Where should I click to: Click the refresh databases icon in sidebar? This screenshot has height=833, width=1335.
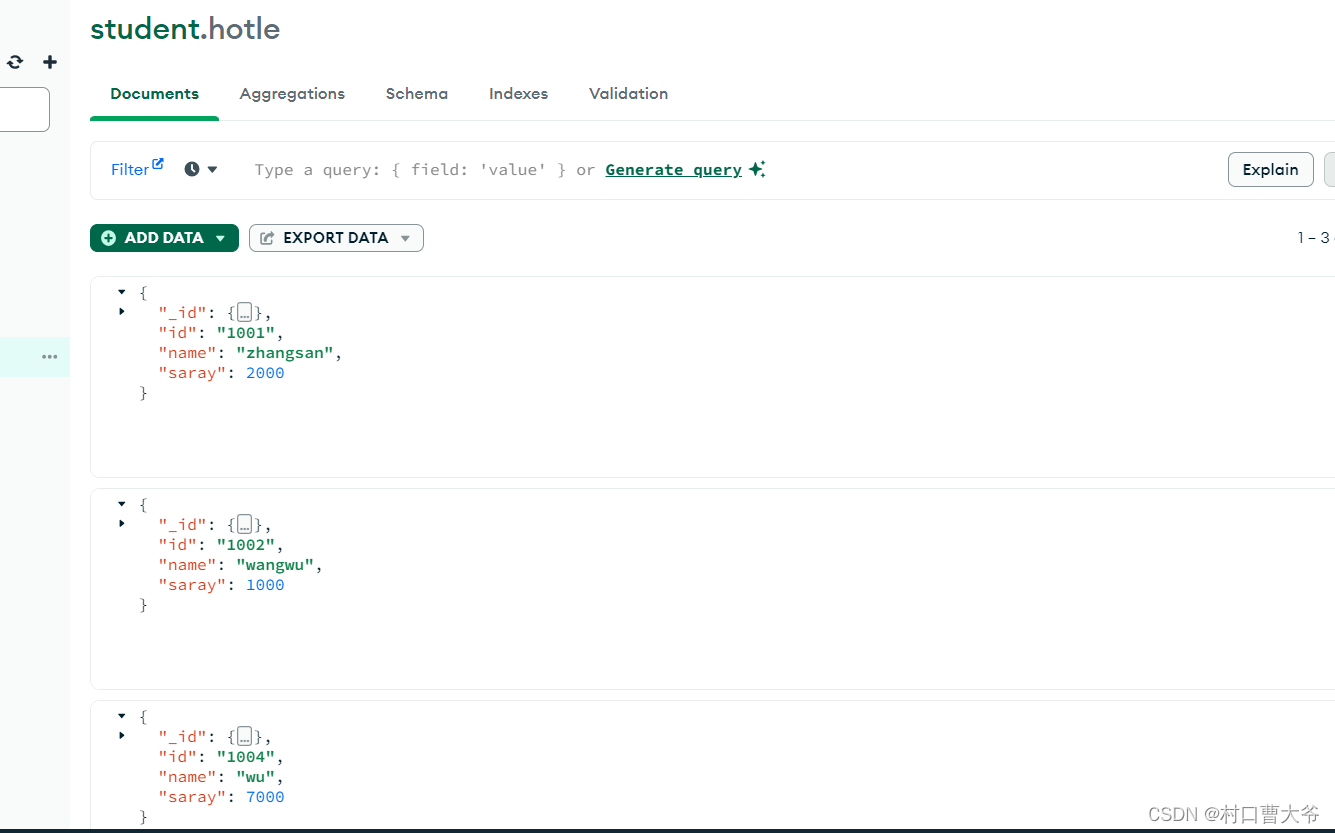tap(15, 62)
